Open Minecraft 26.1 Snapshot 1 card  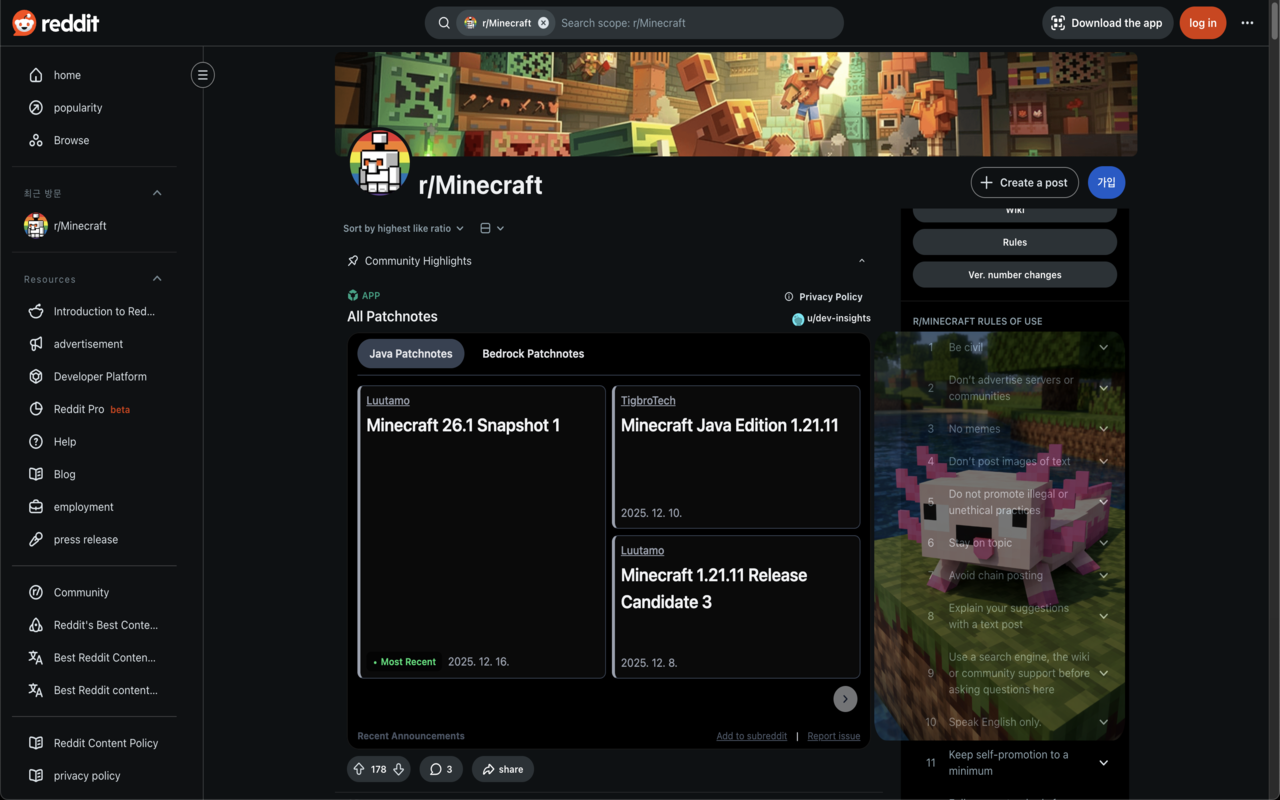(x=482, y=532)
